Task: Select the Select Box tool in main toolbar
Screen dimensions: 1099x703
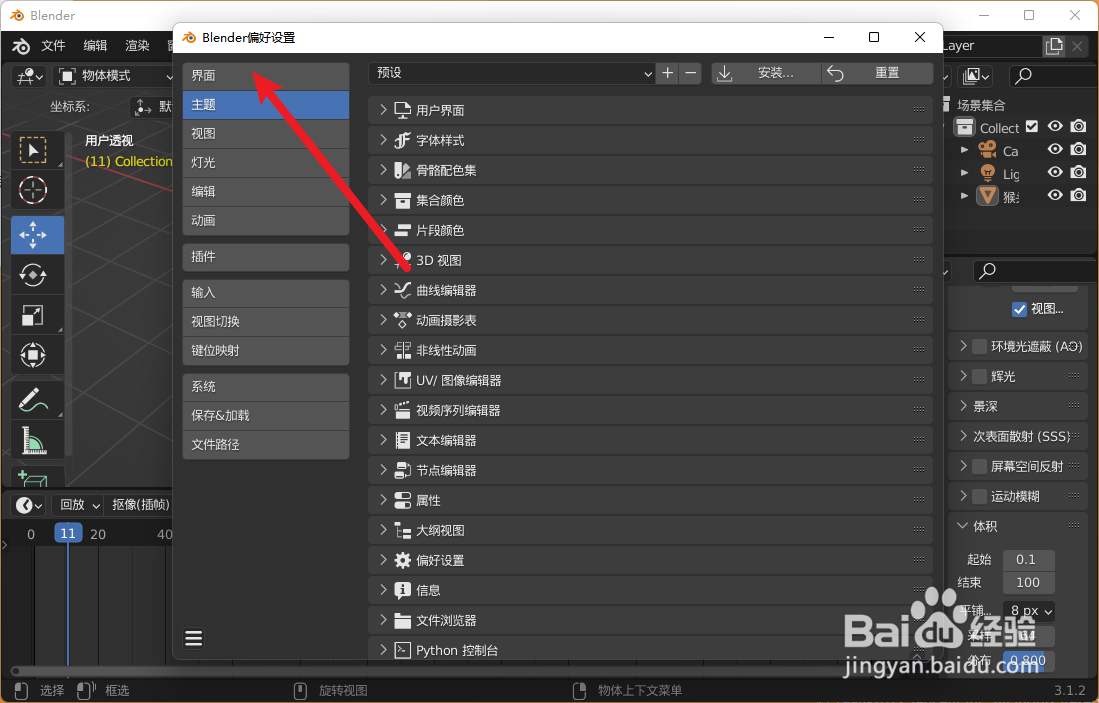Action: [33, 150]
